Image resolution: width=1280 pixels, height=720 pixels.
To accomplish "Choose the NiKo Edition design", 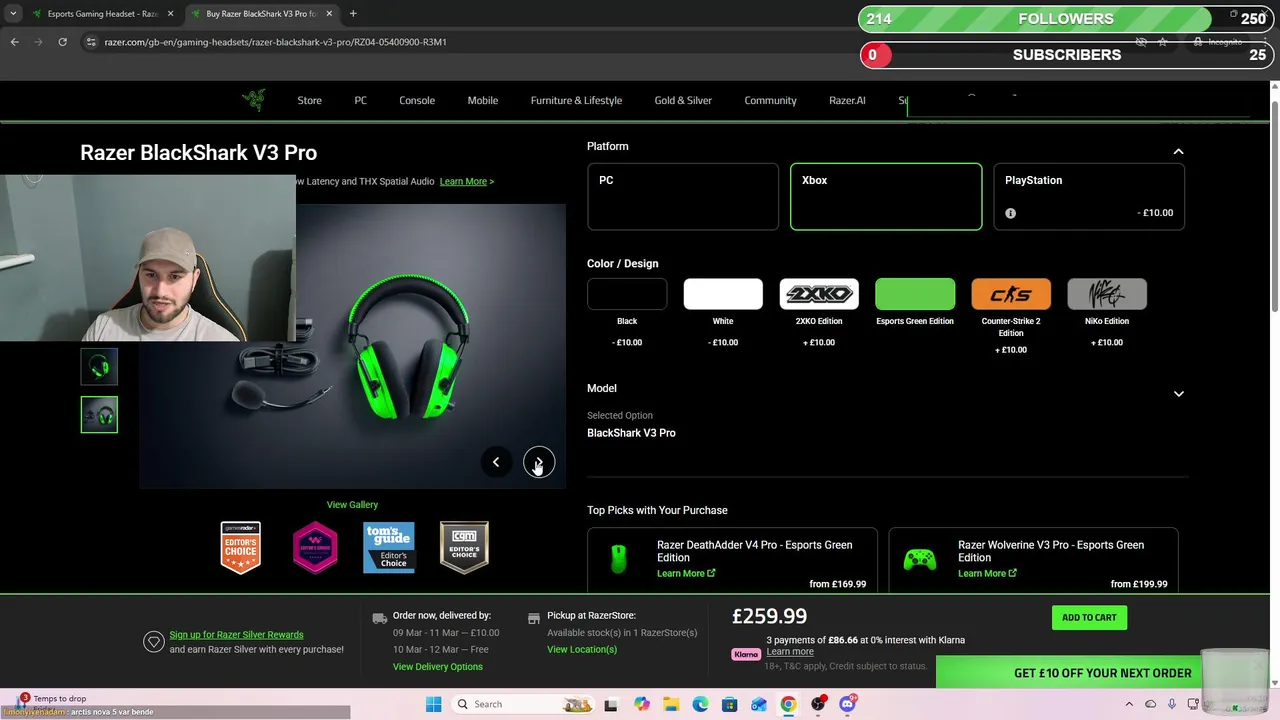I will point(1107,294).
